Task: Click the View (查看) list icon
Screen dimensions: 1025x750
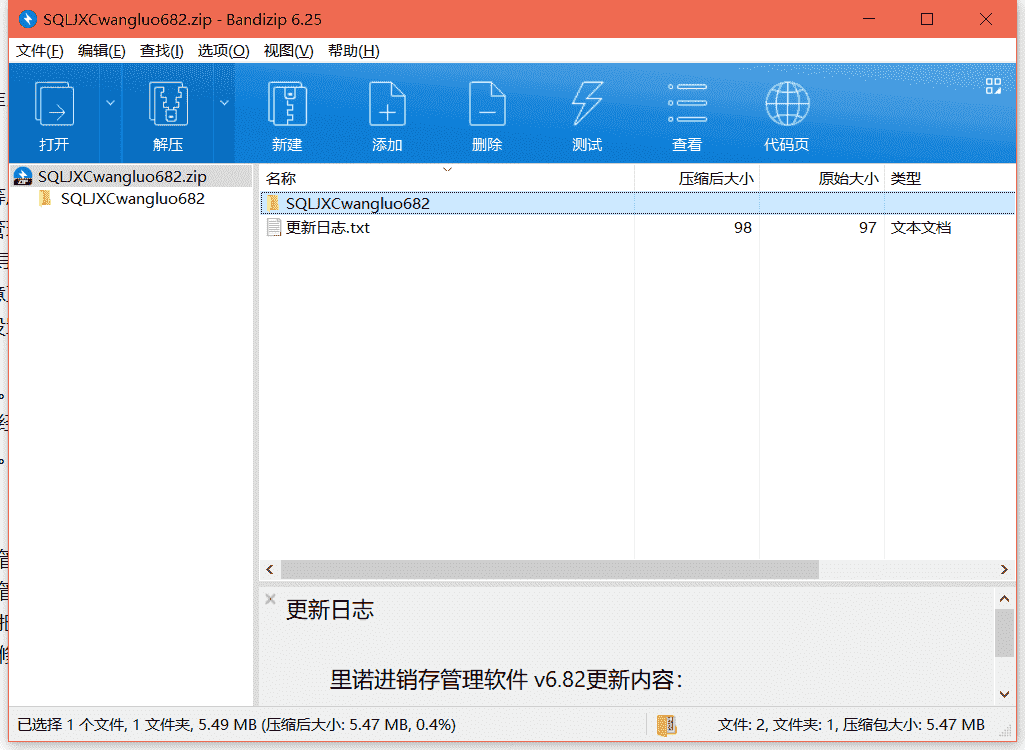Action: [x=687, y=103]
